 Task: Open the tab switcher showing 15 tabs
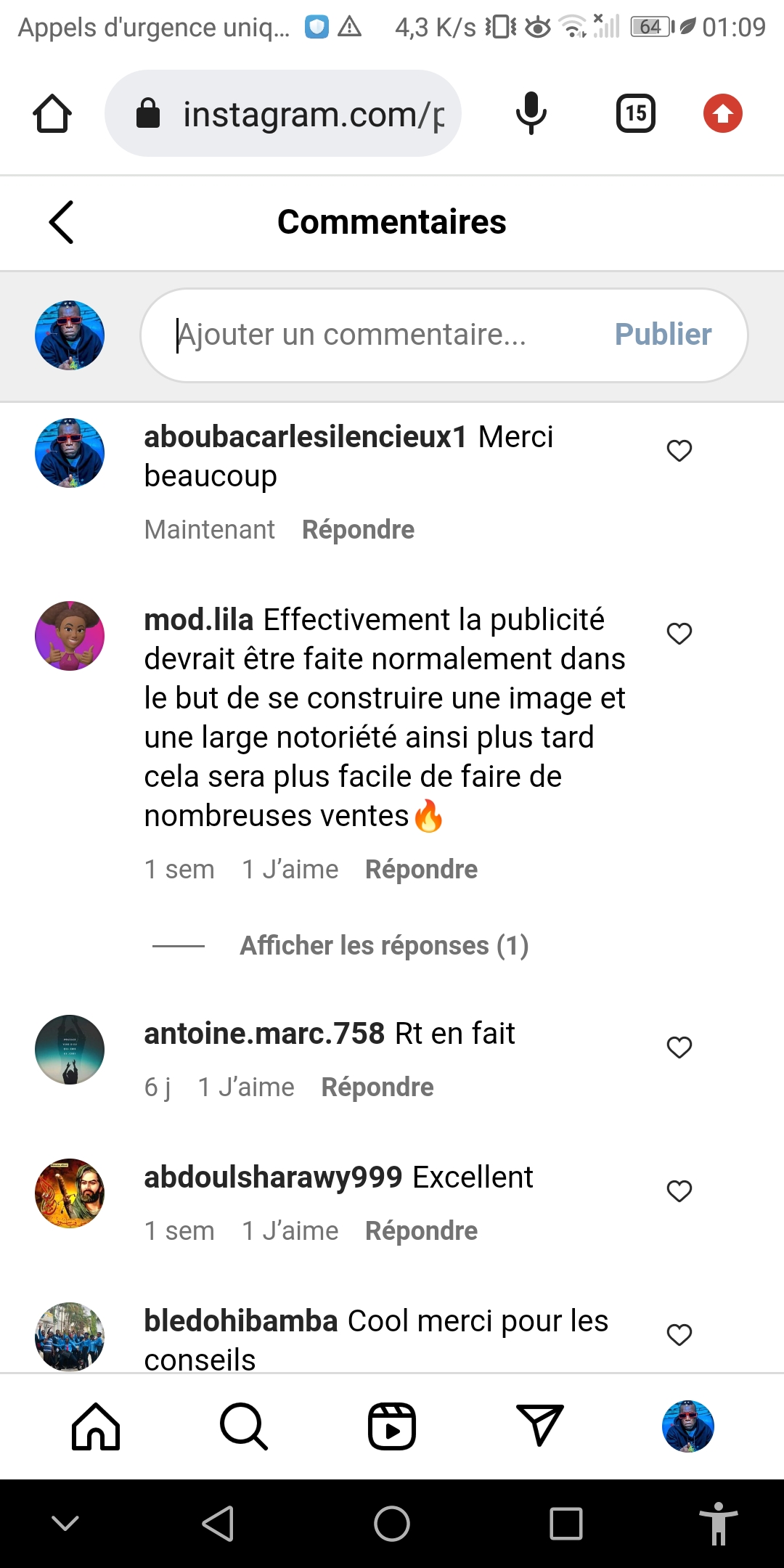(635, 114)
